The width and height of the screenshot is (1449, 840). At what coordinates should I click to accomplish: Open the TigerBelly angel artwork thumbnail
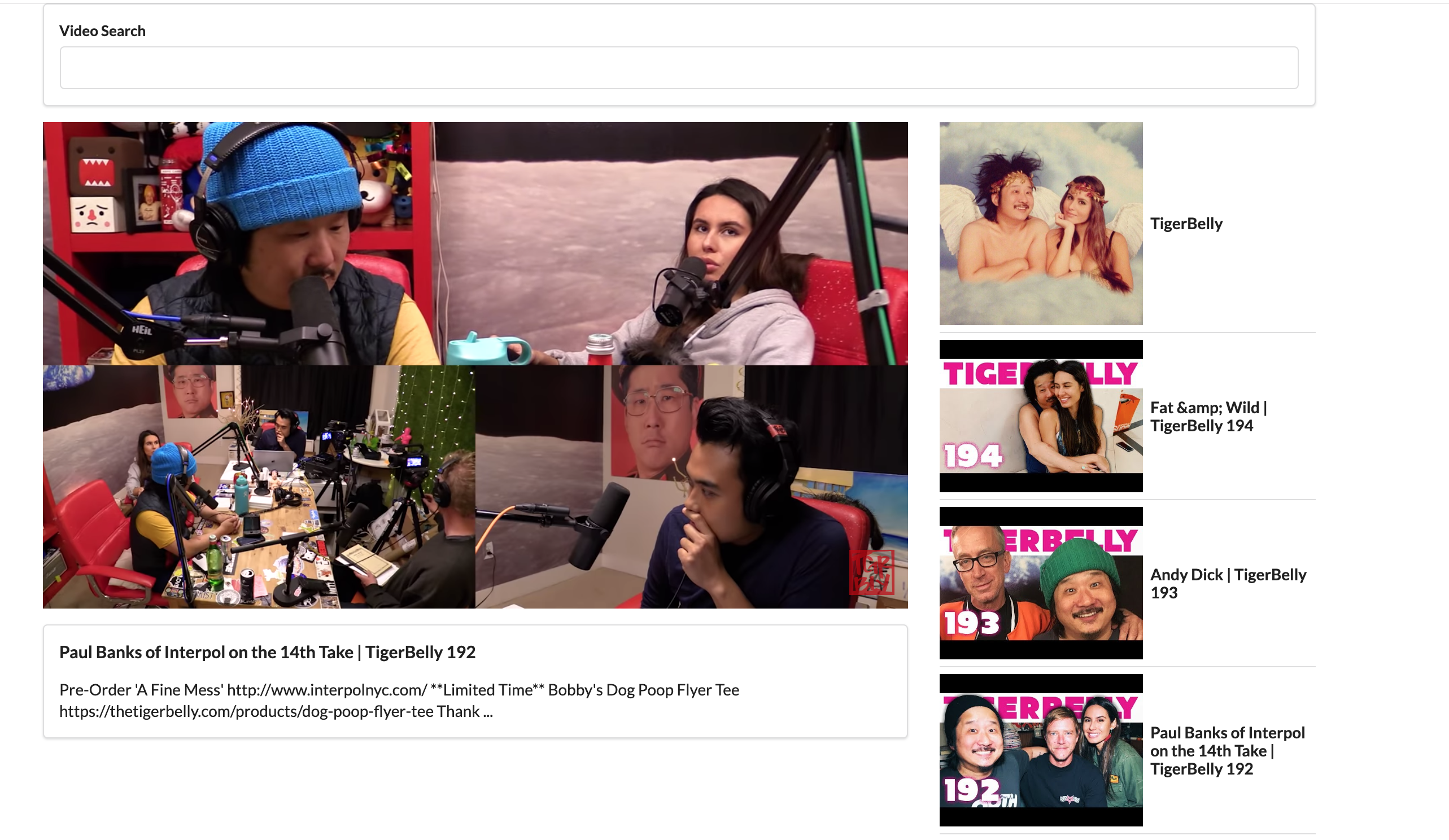pos(1041,224)
